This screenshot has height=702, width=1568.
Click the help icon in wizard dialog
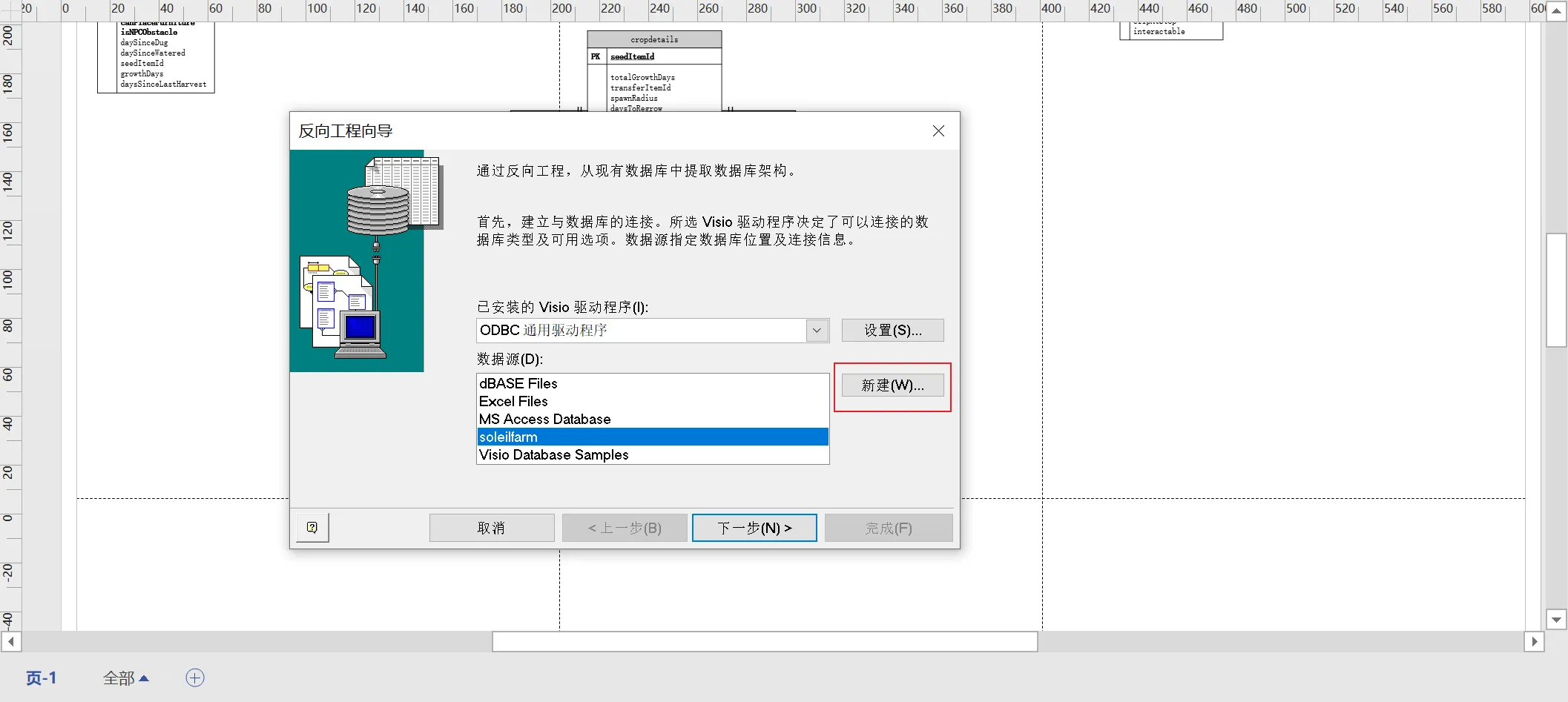(x=312, y=528)
